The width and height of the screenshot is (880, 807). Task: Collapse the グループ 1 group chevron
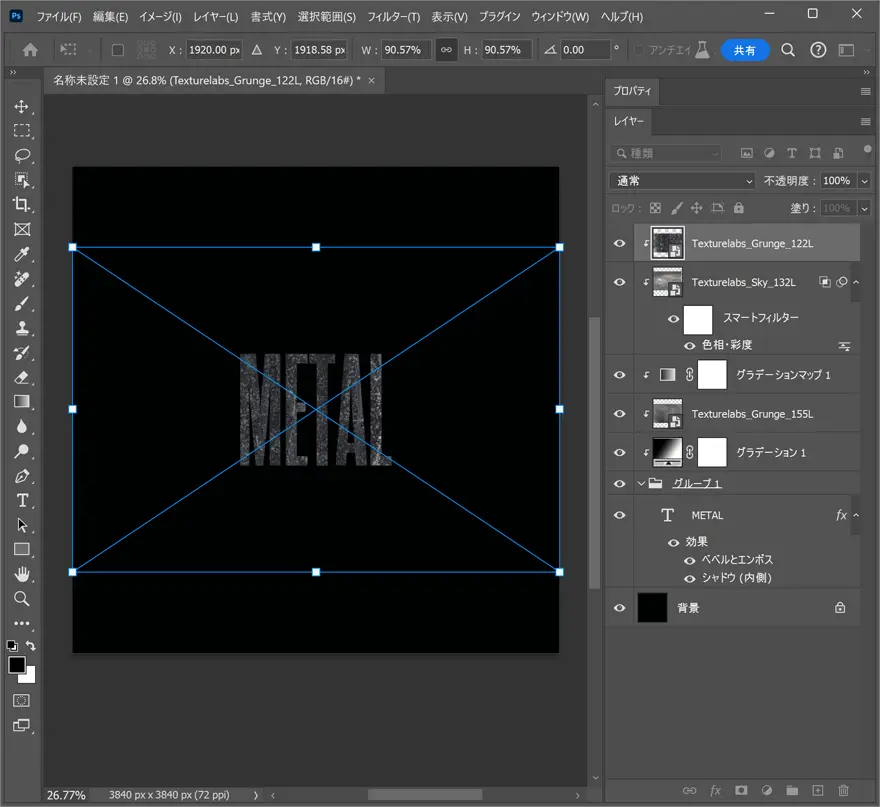click(641, 483)
